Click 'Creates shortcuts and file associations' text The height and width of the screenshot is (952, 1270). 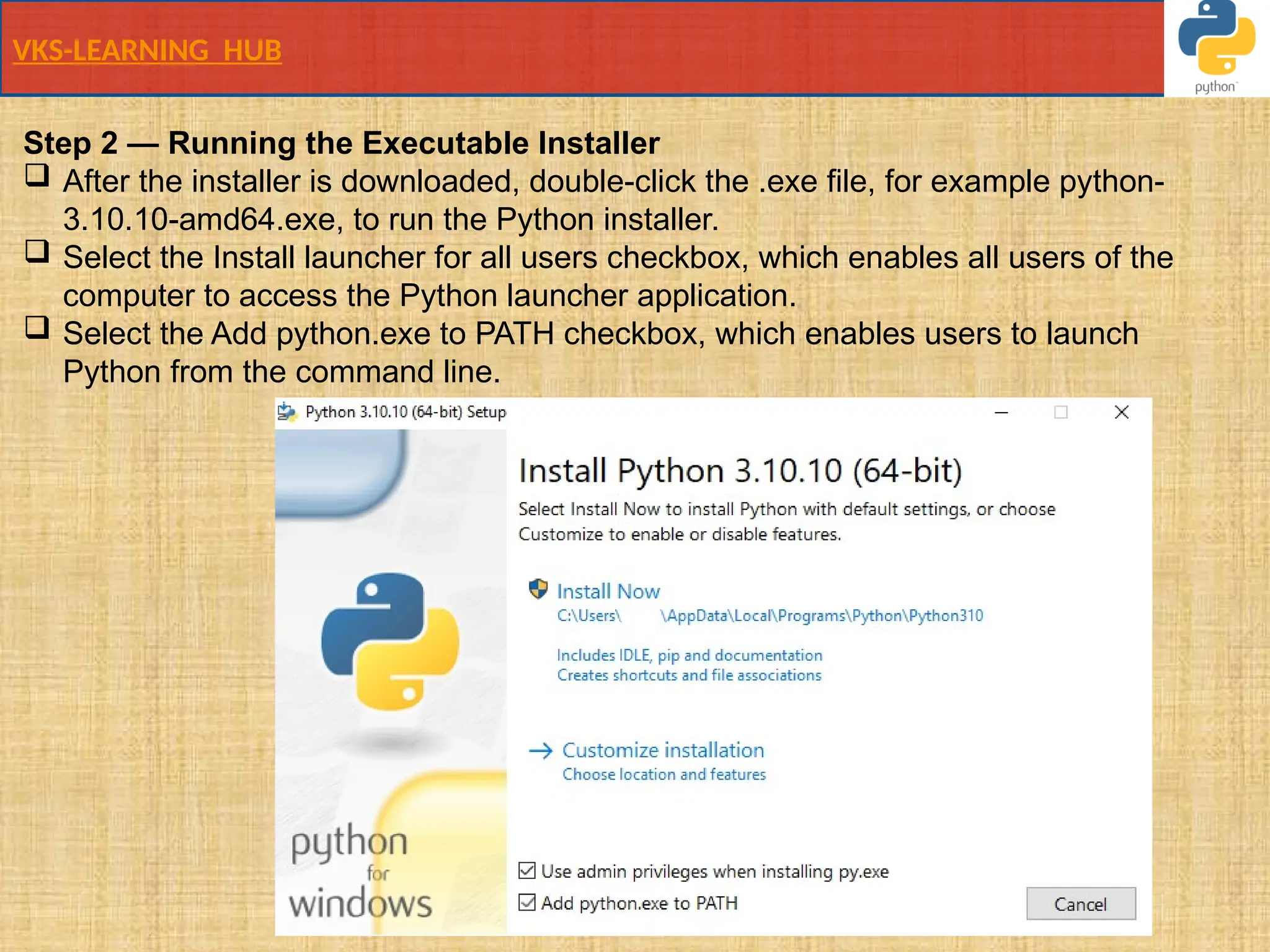689,675
